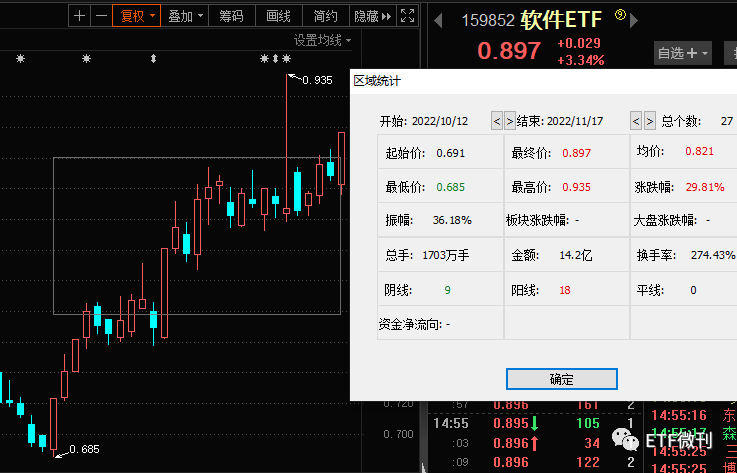
Task: Click 最低价 value 0.685 in dialog
Action: [451, 187]
